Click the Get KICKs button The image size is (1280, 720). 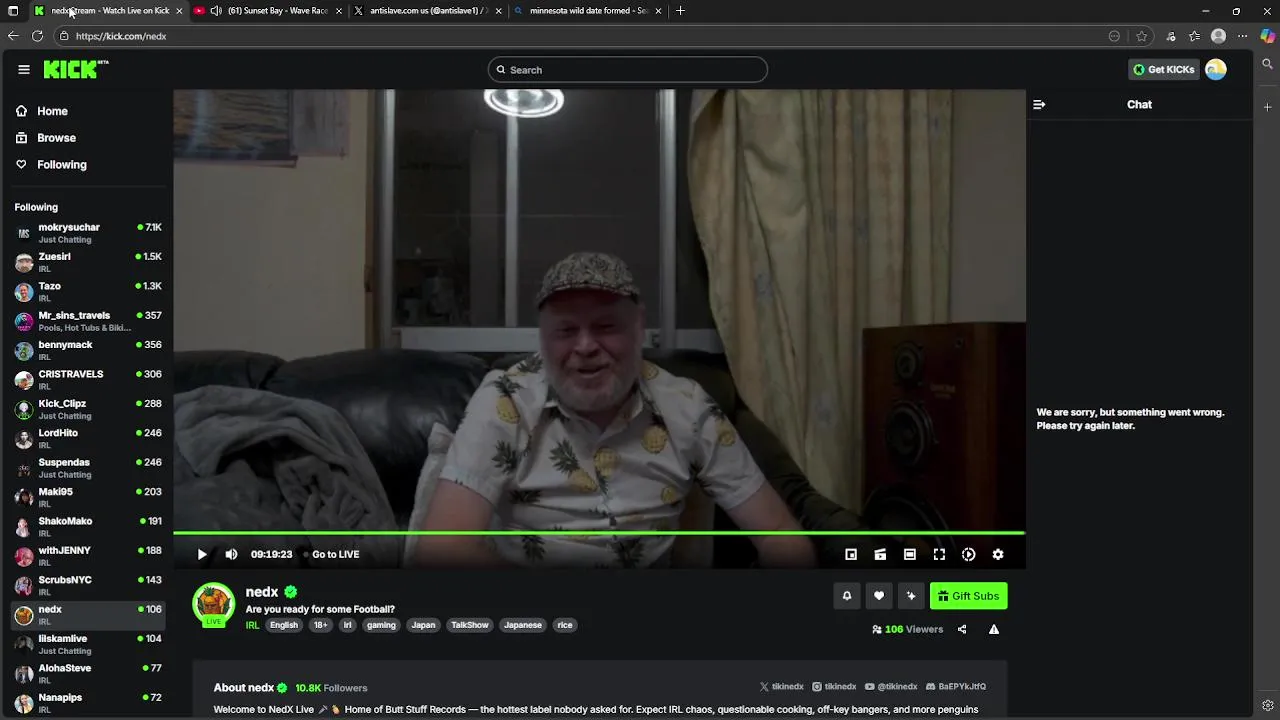1163,69
